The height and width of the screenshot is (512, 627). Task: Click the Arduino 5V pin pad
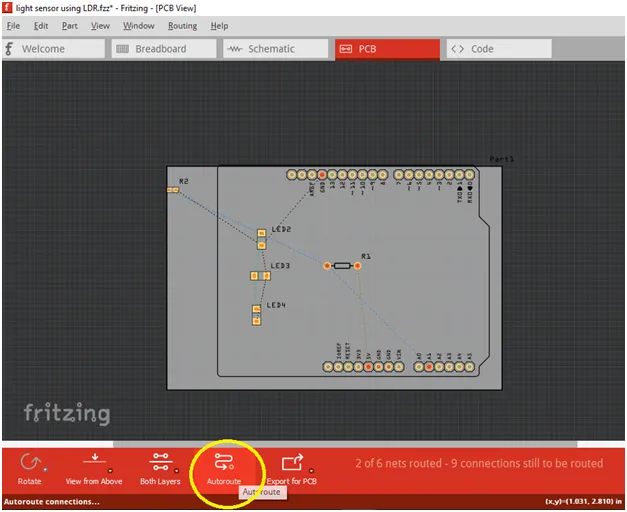[x=368, y=366]
